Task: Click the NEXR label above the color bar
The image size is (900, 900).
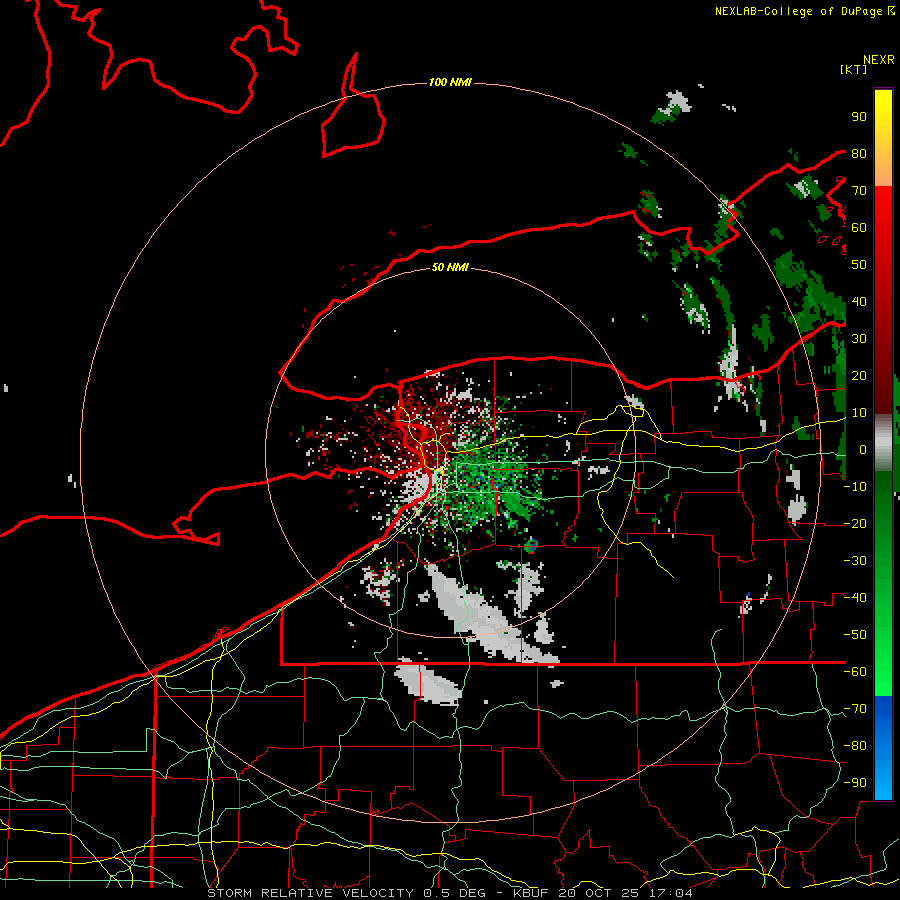Action: (879, 60)
